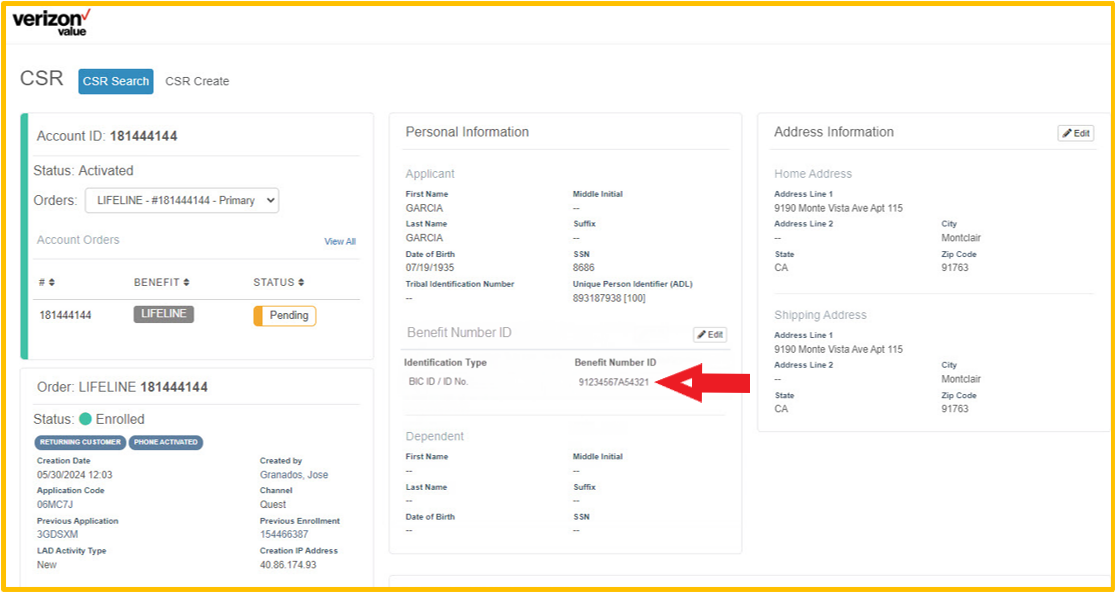Click Order: LIFELINE 181444144 heading
1117x592 pixels.
click(122, 387)
